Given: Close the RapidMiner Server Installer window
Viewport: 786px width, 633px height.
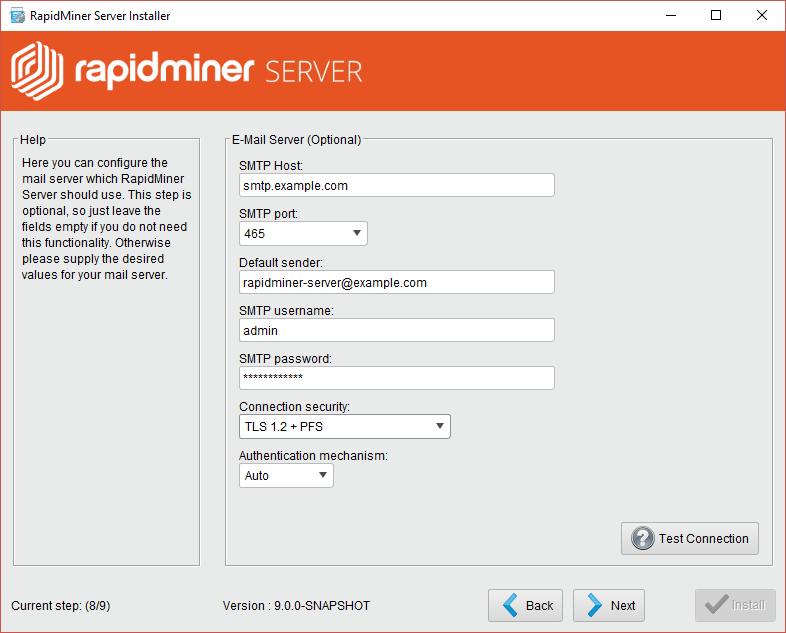Looking at the screenshot, I should pyautogui.click(x=762, y=16).
